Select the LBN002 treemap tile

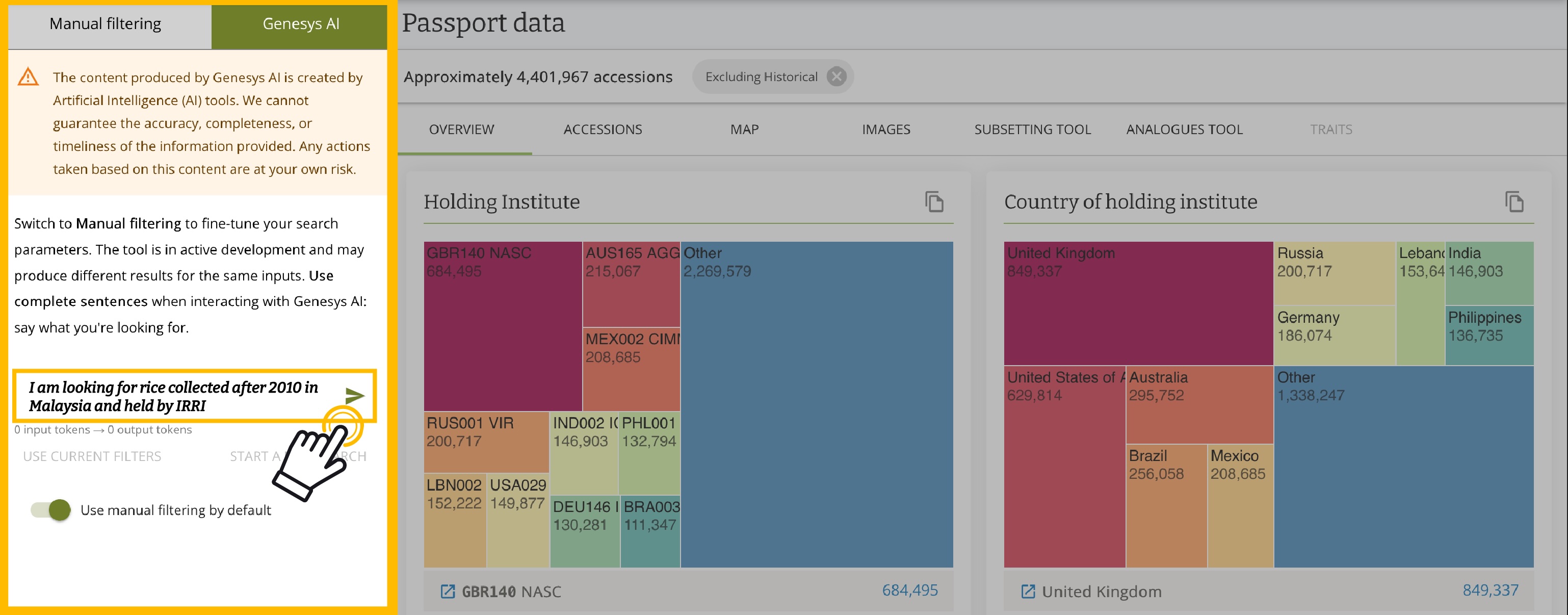click(x=455, y=521)
